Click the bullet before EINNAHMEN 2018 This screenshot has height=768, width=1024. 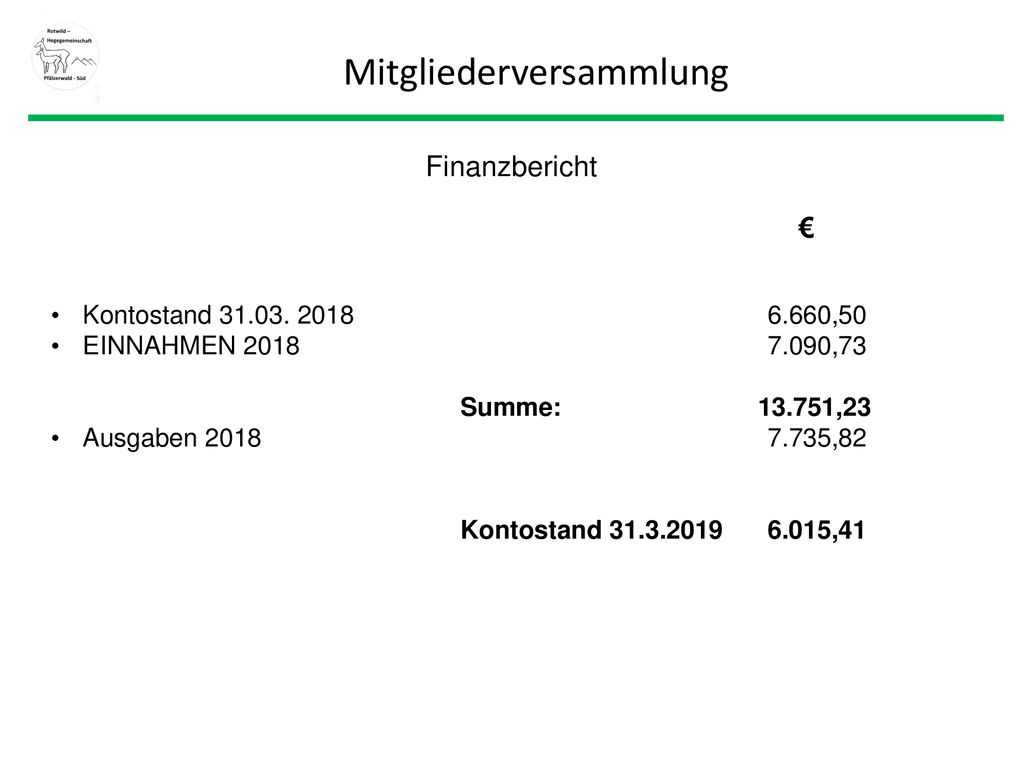(x=56, y=347)
